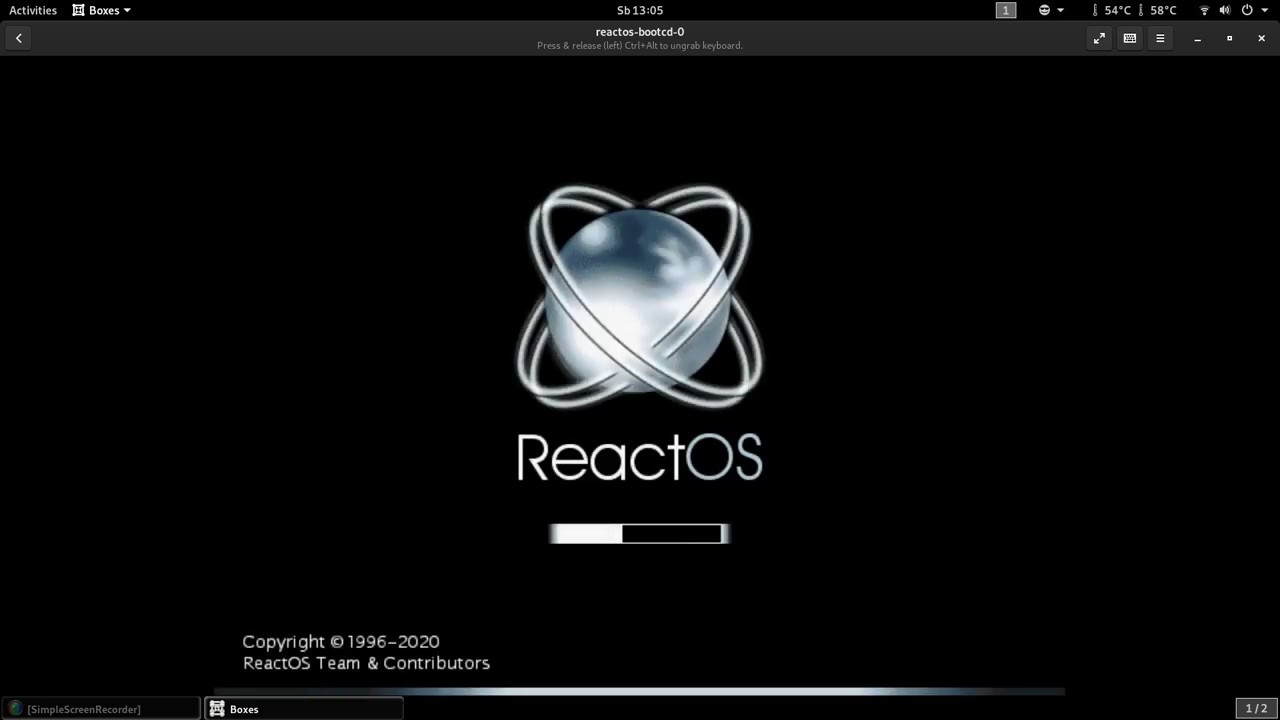Open the keyboard shortcuts button
The width and height of the screenshot is (1280, 720).
[1130, 38]
